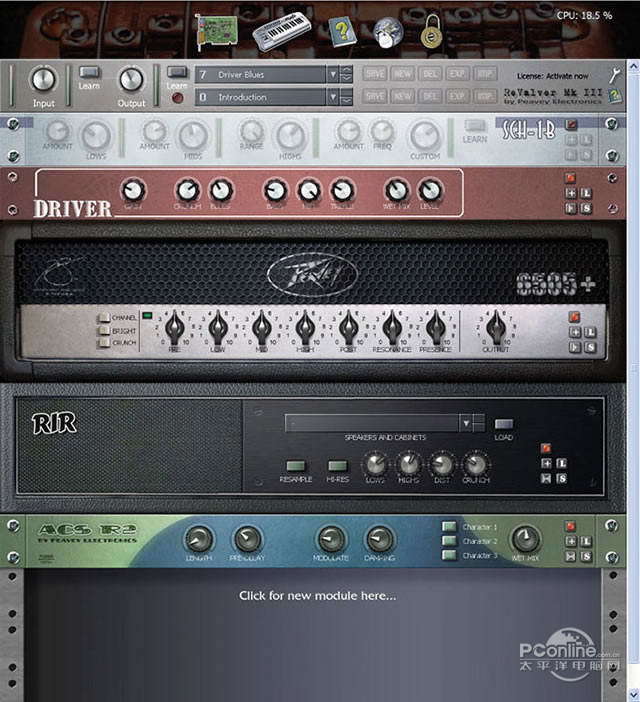
Task: Click SAVE in the Driver Blues row
Action: click(x=375, y=74)
